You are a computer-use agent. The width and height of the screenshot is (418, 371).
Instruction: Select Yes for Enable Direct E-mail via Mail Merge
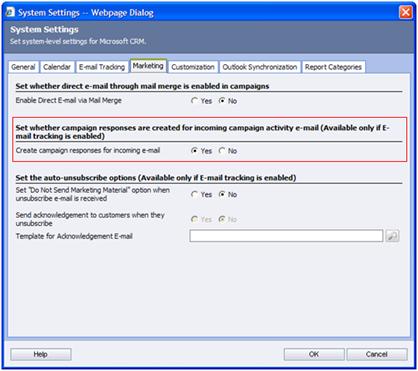click(x=194, y=100)
